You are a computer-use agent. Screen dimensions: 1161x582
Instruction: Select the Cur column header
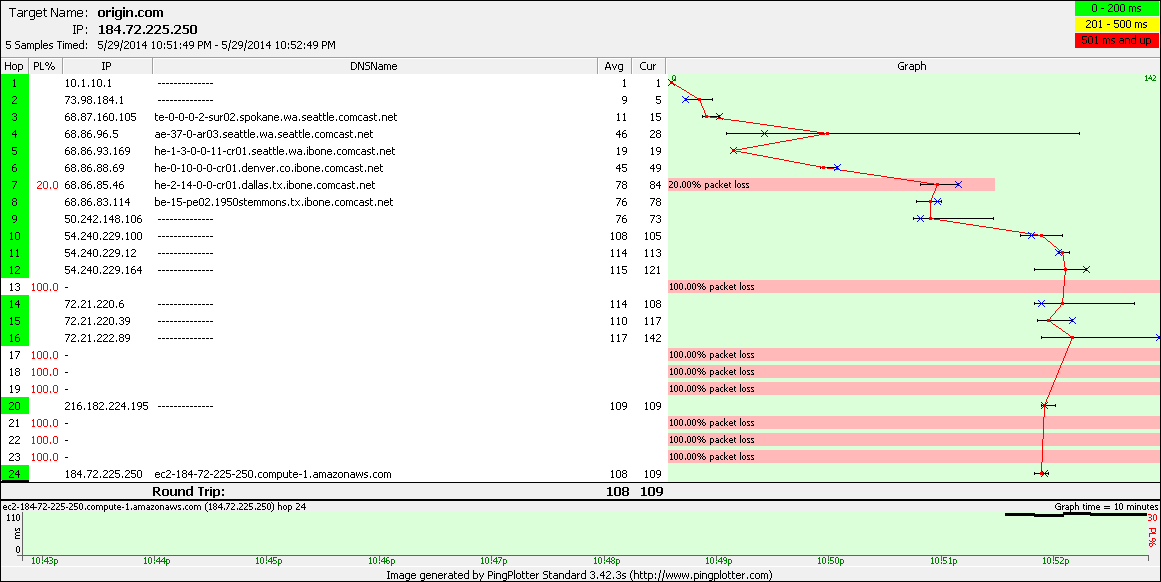pos(648,66)
